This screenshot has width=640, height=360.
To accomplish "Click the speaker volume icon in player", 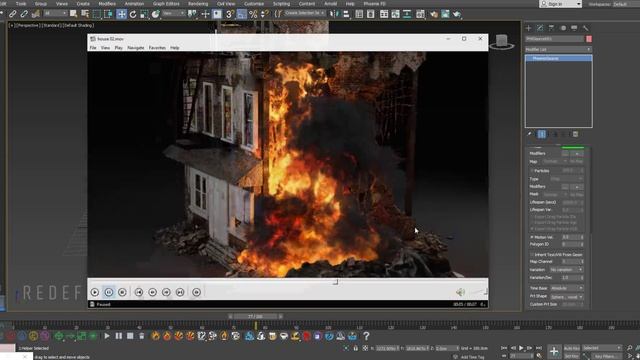I will point(460,292).
